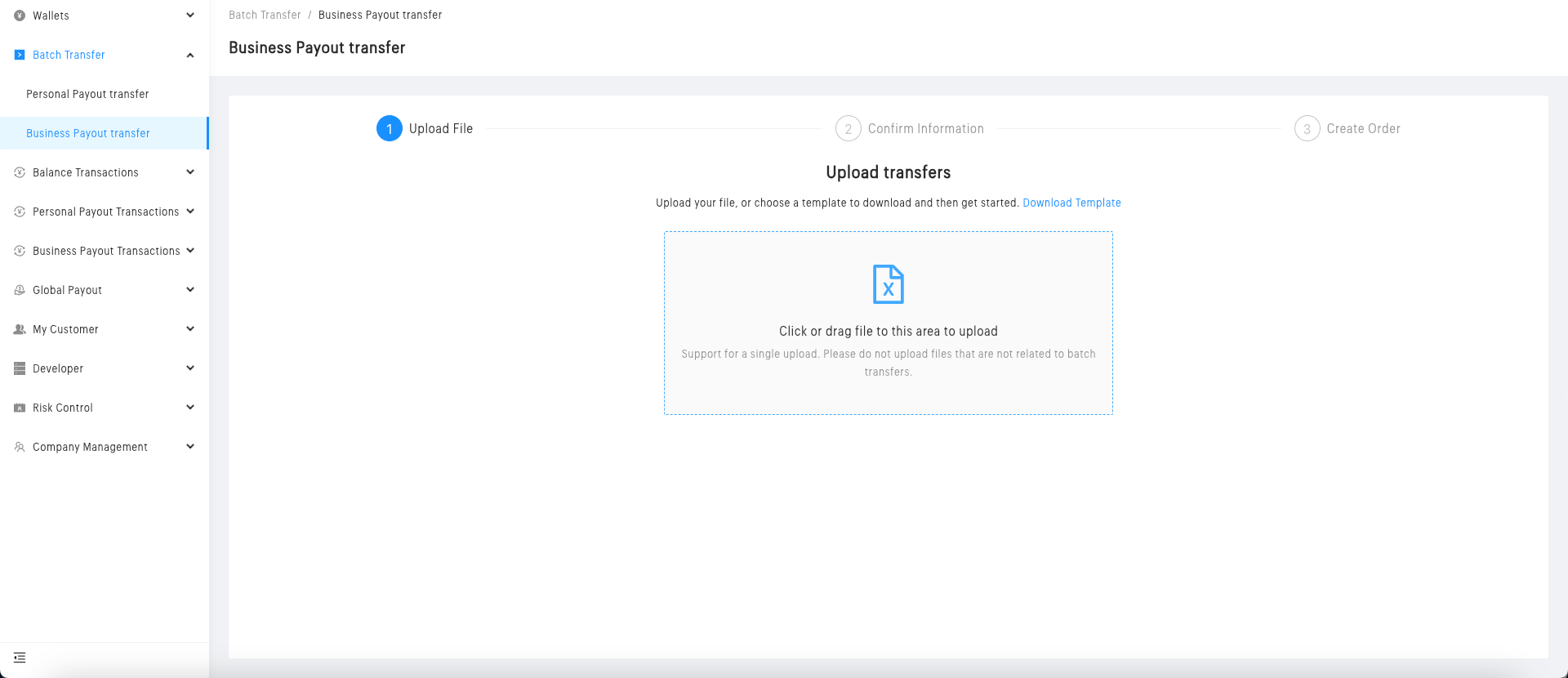Open Personal Payout Transactions menu label
This screenshot has width=1568, height=678.
pos(105,212)
